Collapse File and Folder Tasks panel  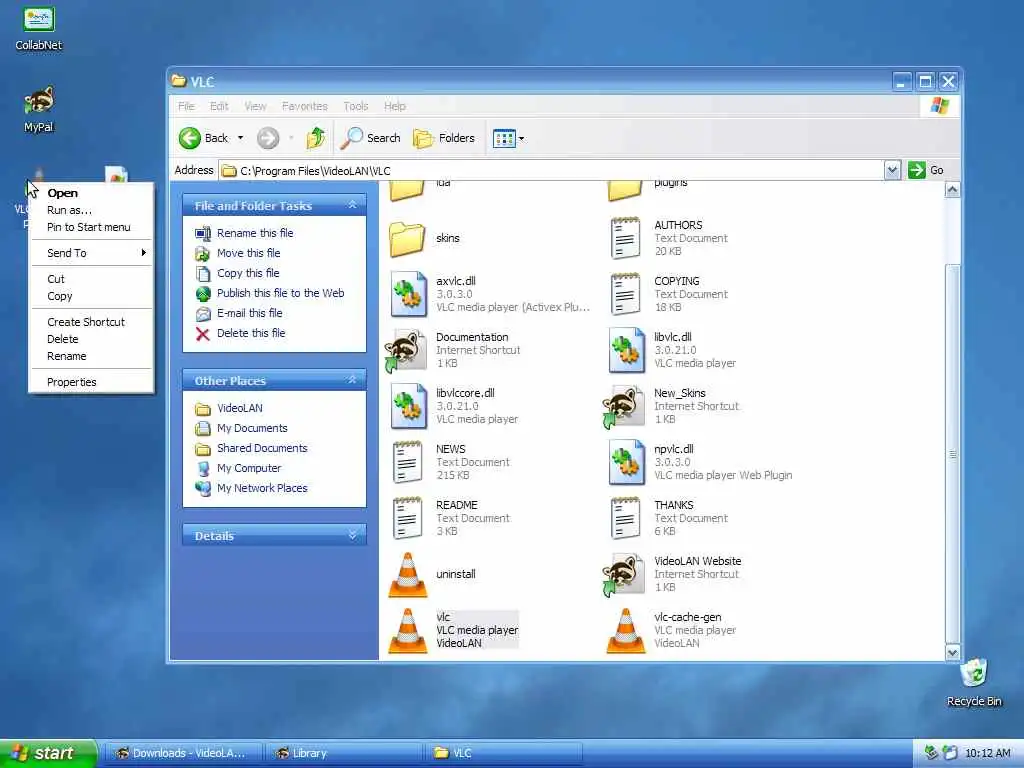pos(353,205)
